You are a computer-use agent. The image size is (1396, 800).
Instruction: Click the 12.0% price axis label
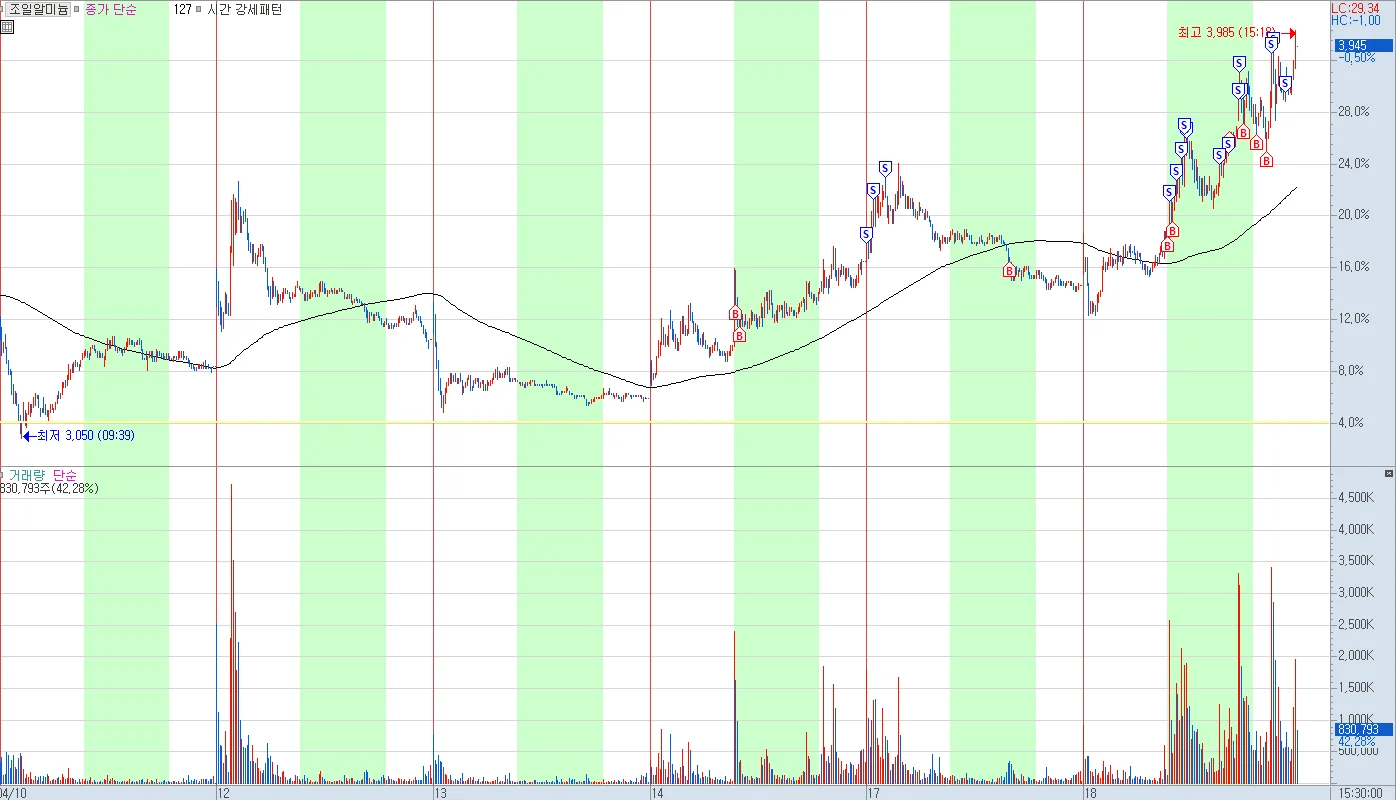[1354, 319]
